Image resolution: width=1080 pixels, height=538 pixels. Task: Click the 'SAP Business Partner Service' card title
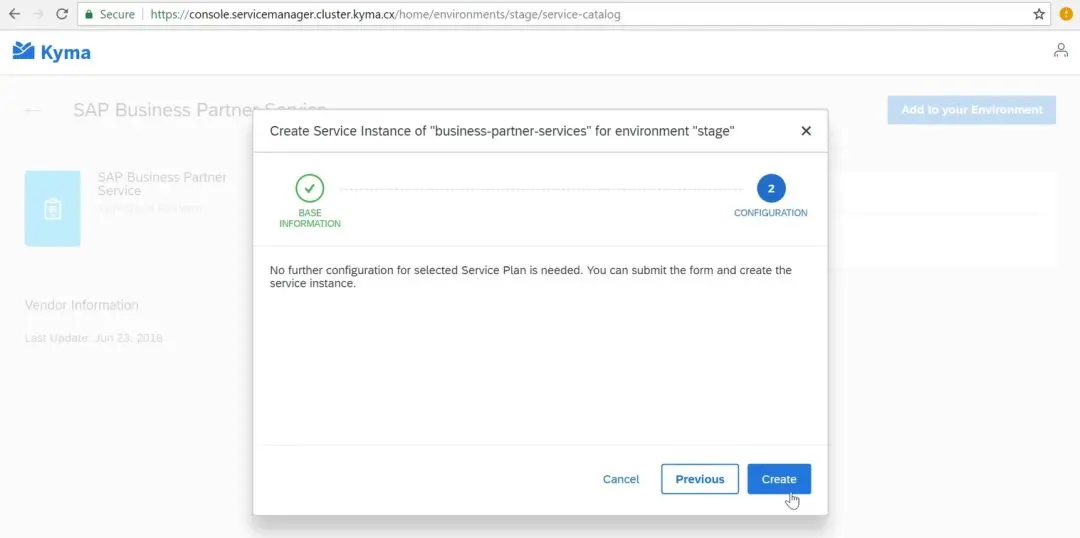(x=162, y=184)
